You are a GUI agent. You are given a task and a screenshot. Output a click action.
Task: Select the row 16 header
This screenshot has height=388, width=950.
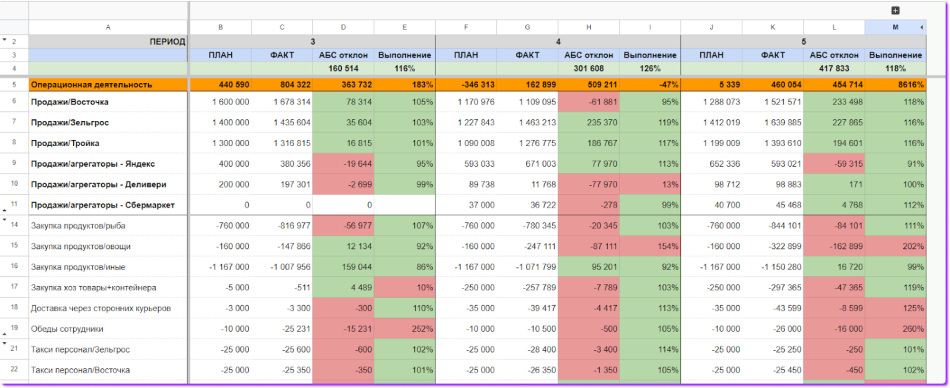[x=14, y=267]
